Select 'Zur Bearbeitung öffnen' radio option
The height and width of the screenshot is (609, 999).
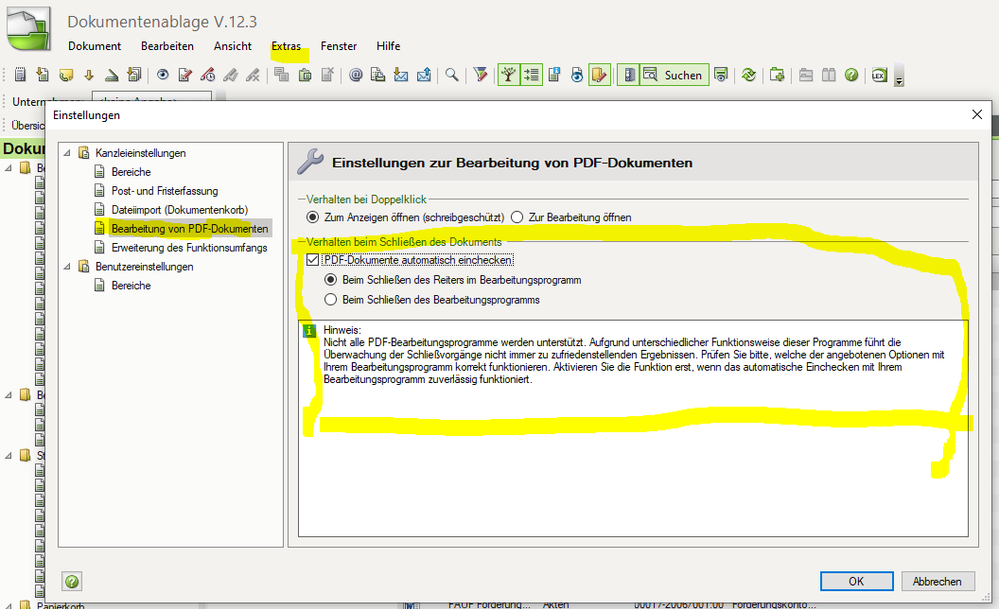coord(517,217)
